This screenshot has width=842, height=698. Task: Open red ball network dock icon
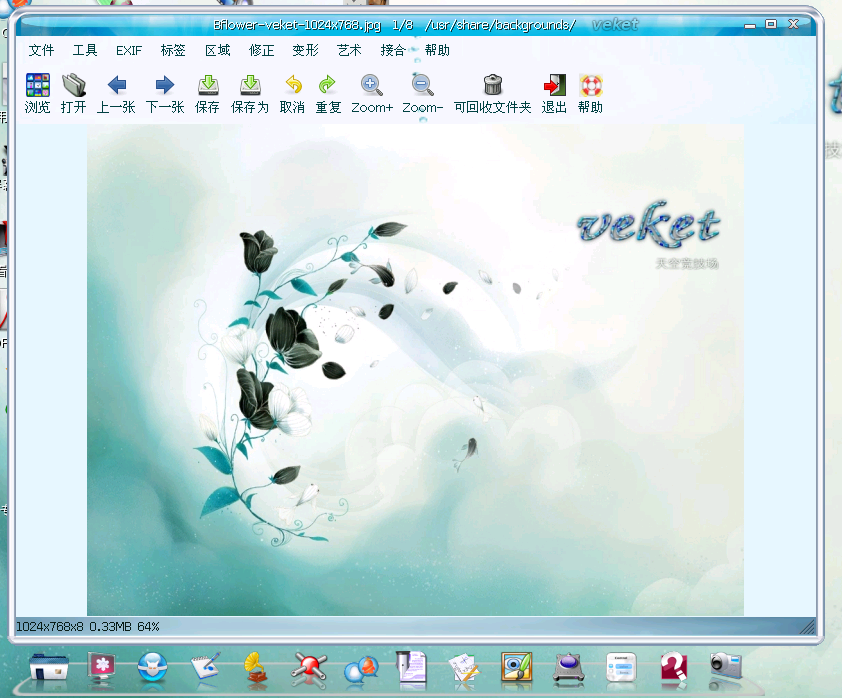click(309, 668)
